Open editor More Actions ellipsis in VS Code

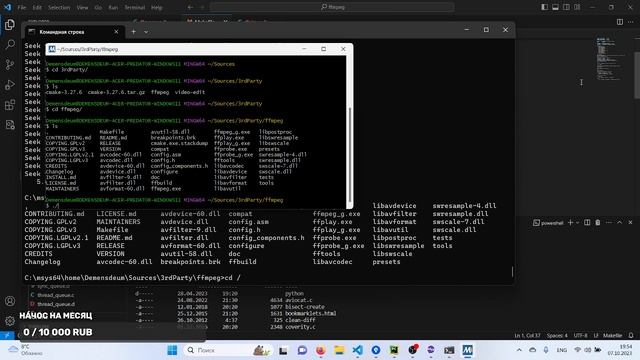click(631, 22)
